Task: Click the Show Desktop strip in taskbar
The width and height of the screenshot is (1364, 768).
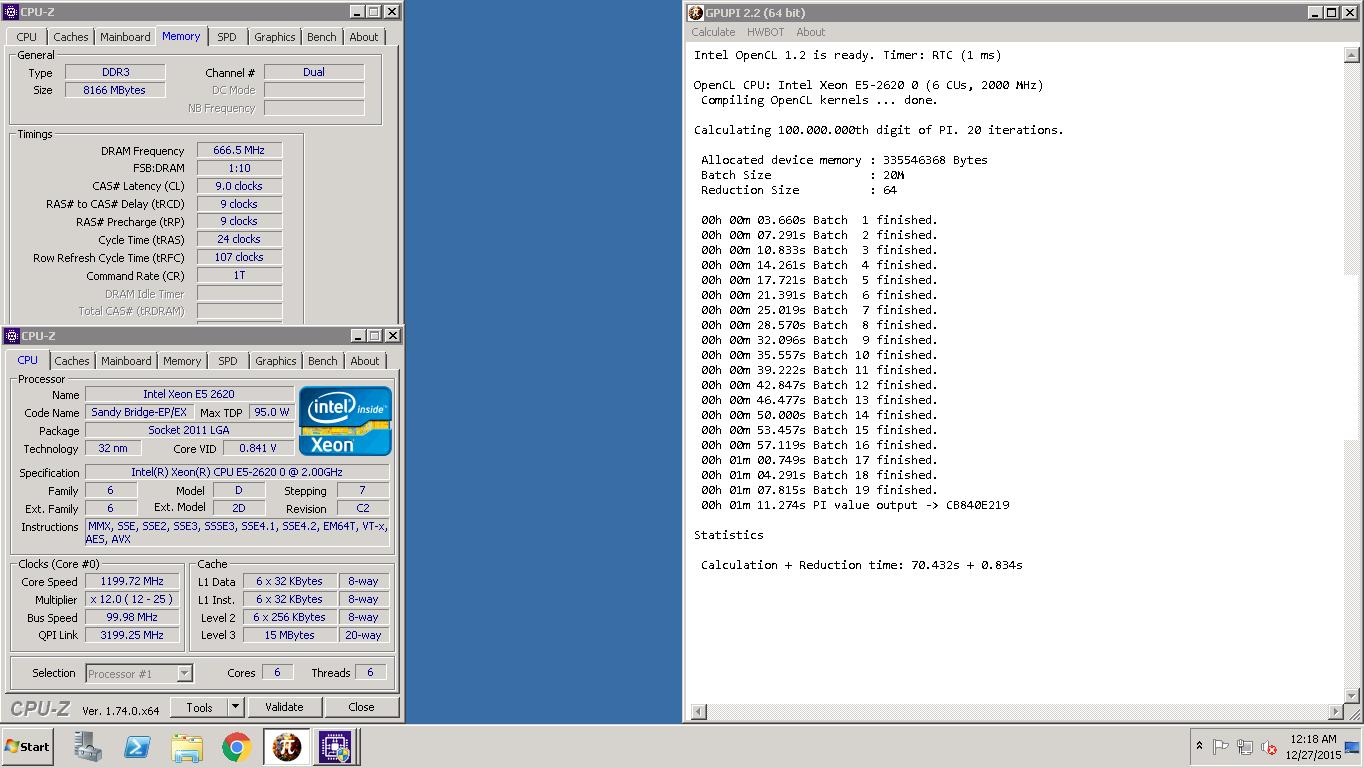Action: (x=1354, y=747)
